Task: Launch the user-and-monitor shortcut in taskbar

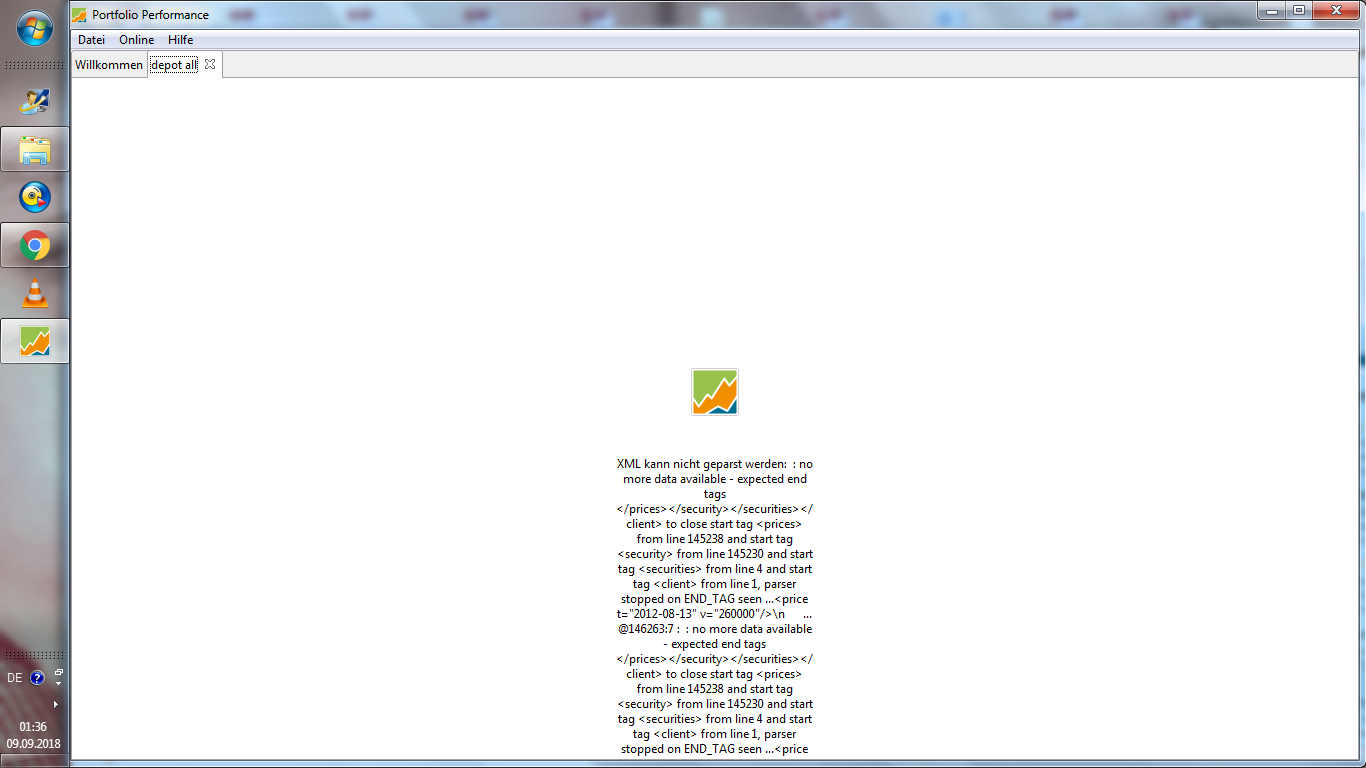Action: click(x=35, y=101)
